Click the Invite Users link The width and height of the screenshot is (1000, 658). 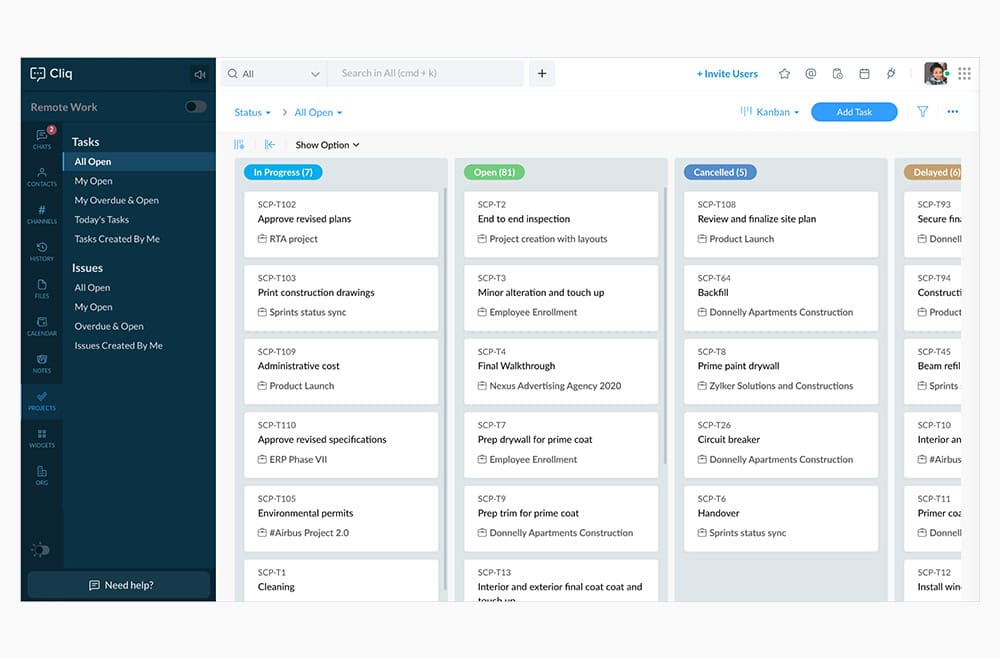coord(727,74)
